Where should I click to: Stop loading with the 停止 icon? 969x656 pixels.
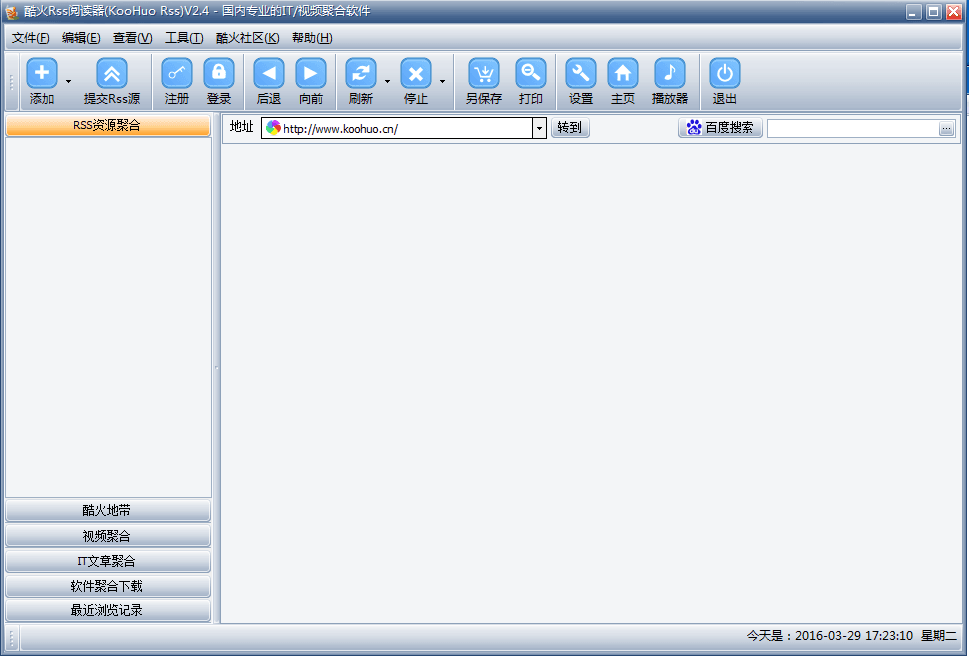coord(416,74)
